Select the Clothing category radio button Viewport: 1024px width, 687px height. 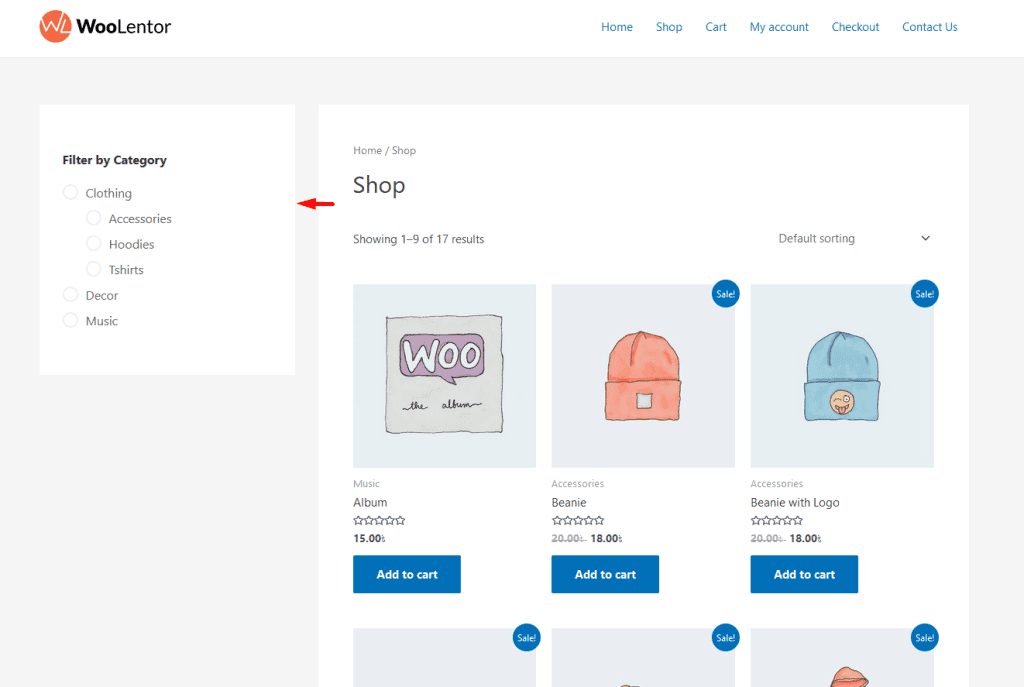pyautogui.click(x=70, y=193)
